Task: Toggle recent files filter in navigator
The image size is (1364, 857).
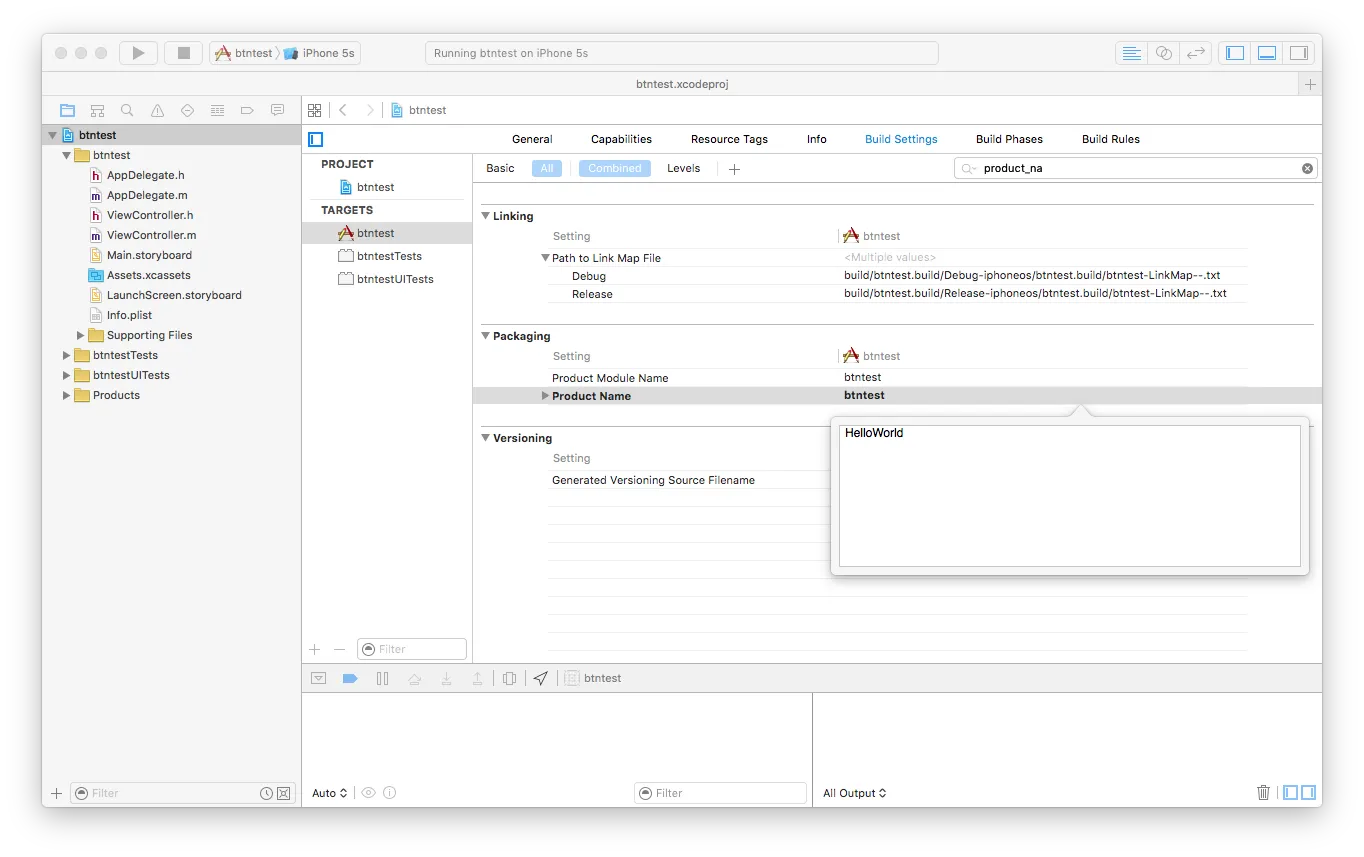Action: click(x=266, y=793)
